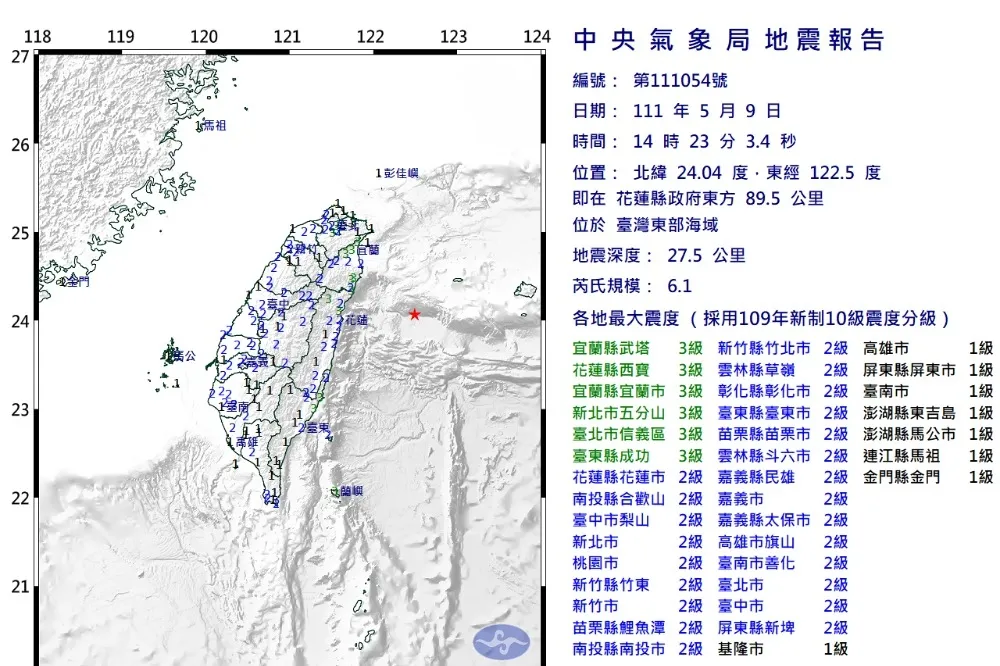The width and height of the screenshot is (1000, 666).
Task: Click 花蓮縣花蓮市 2級 entry
Action: coord(637,477)
